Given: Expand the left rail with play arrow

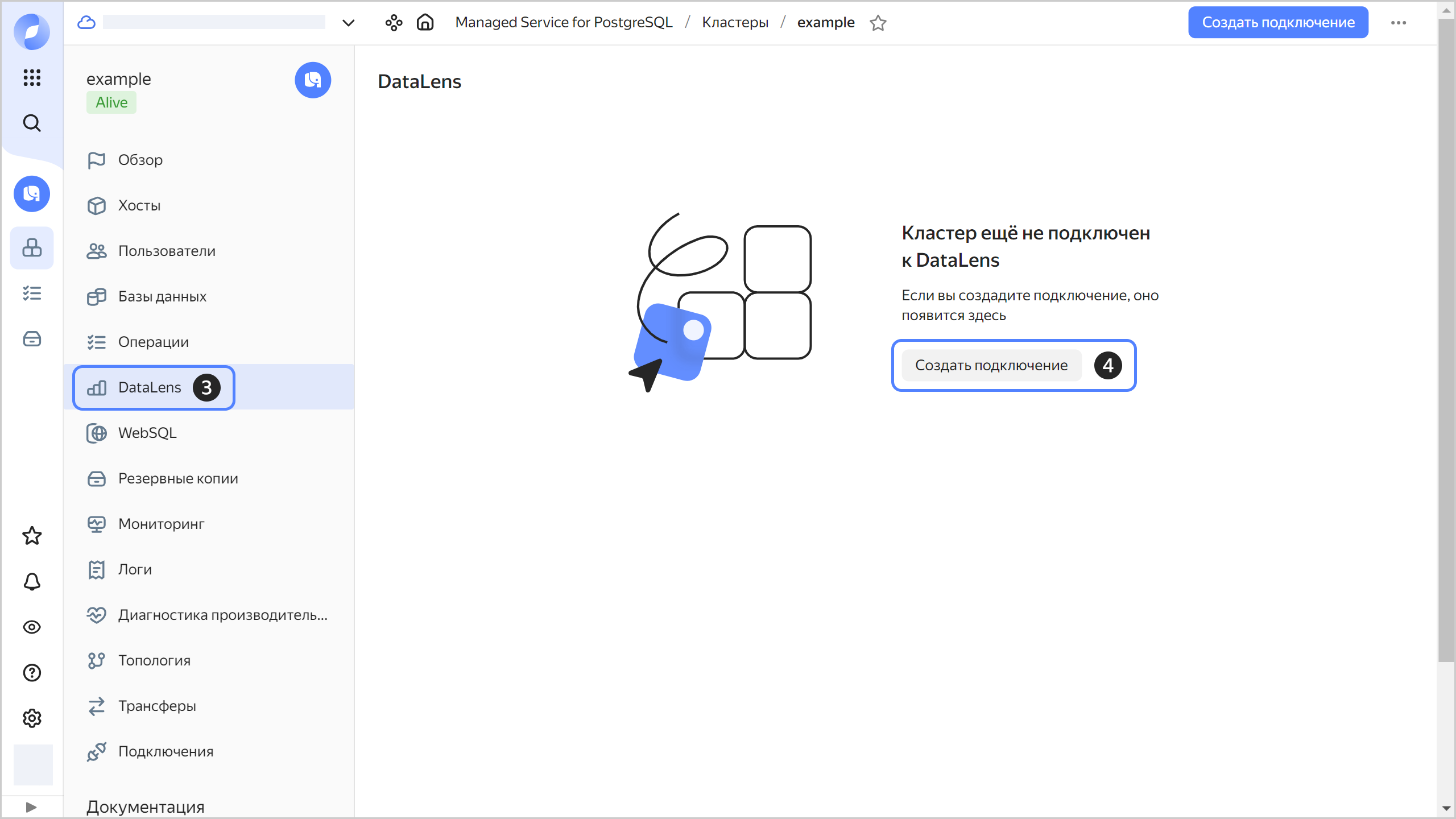Looking at the screenshot, I should [31, 807].
